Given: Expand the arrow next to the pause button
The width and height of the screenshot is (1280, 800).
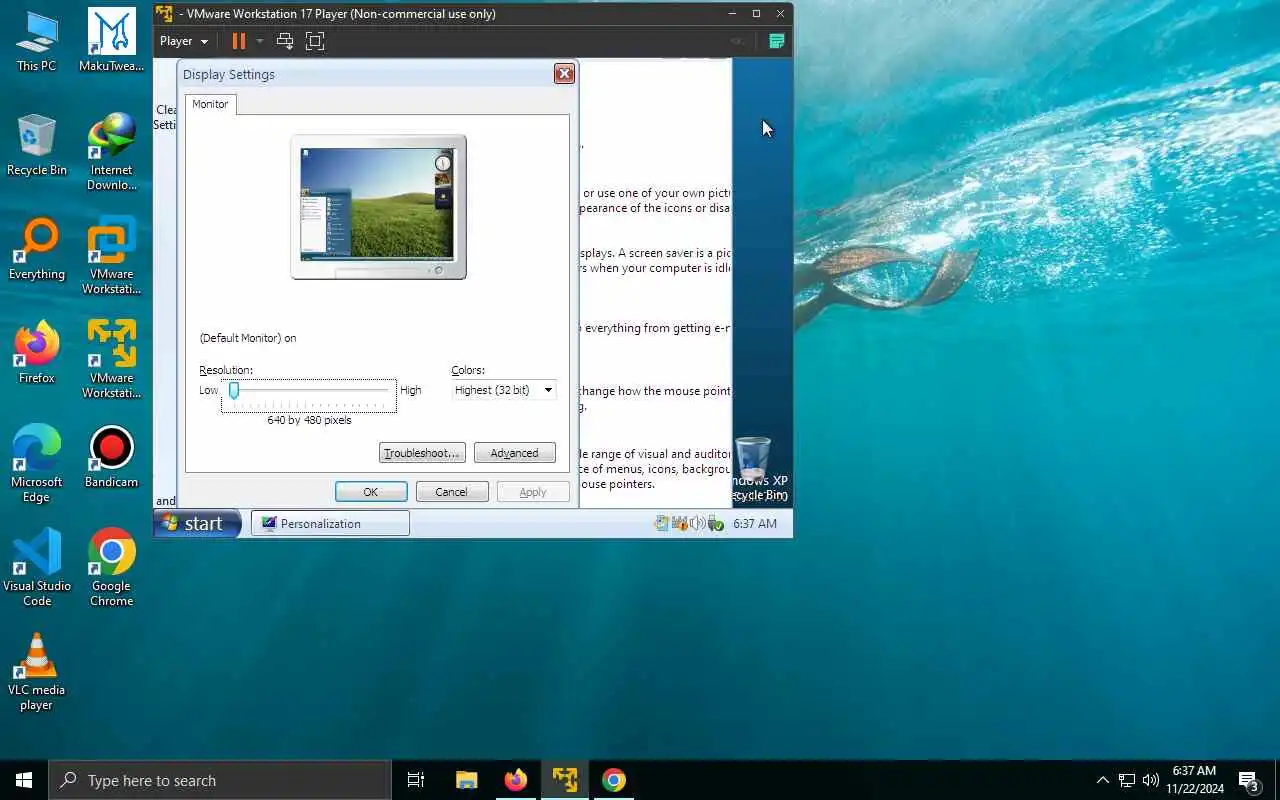Looking at the screenshot, I should [x=259, y=41].
